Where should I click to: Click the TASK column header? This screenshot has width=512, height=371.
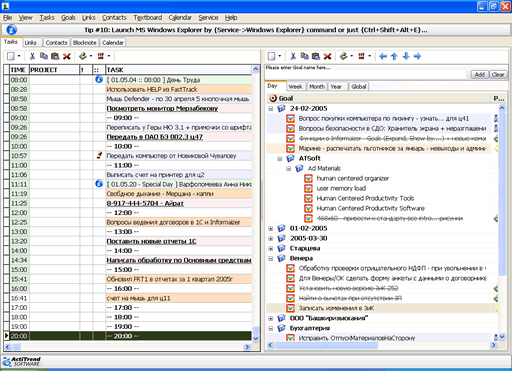[x=179, y=70]
